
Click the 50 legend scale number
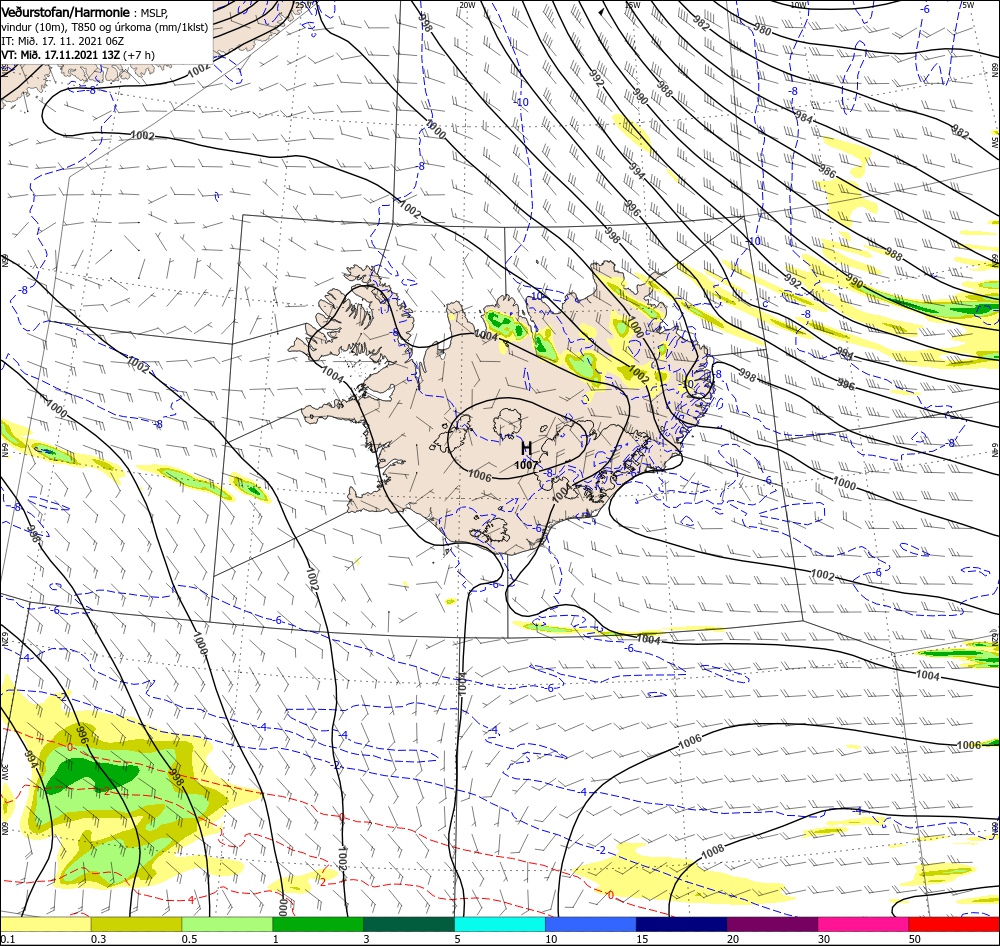tap(915, 939)
